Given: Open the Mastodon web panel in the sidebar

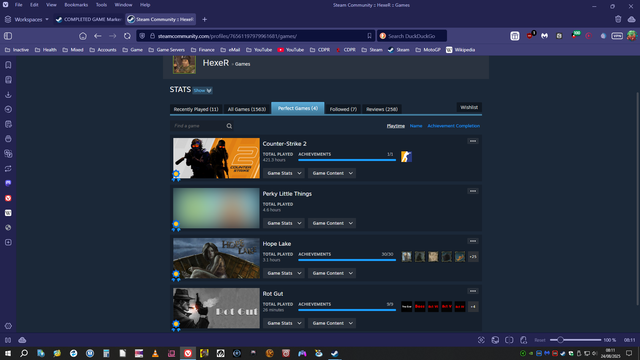Looking at the screenshot, I should (x=8, y=183).
